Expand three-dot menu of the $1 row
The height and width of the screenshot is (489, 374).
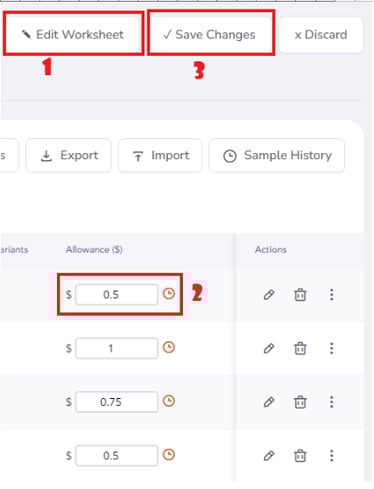point(331,348)
